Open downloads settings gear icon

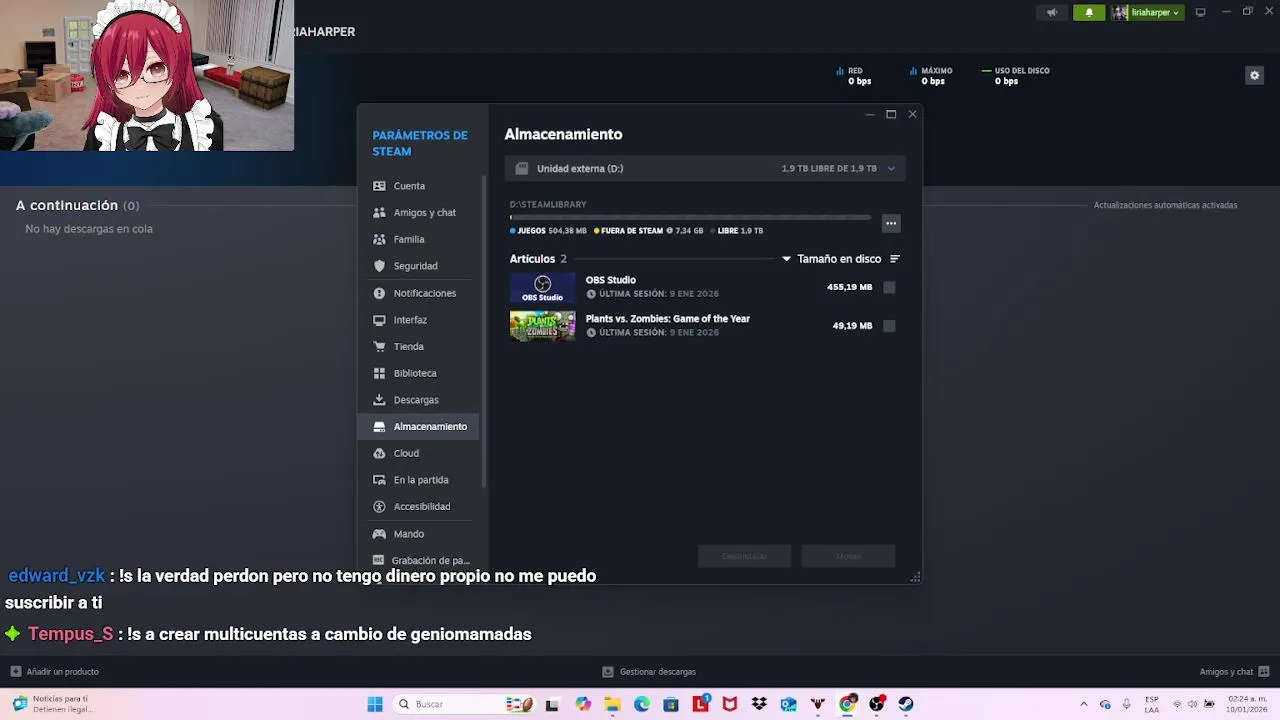point(1254,75)
